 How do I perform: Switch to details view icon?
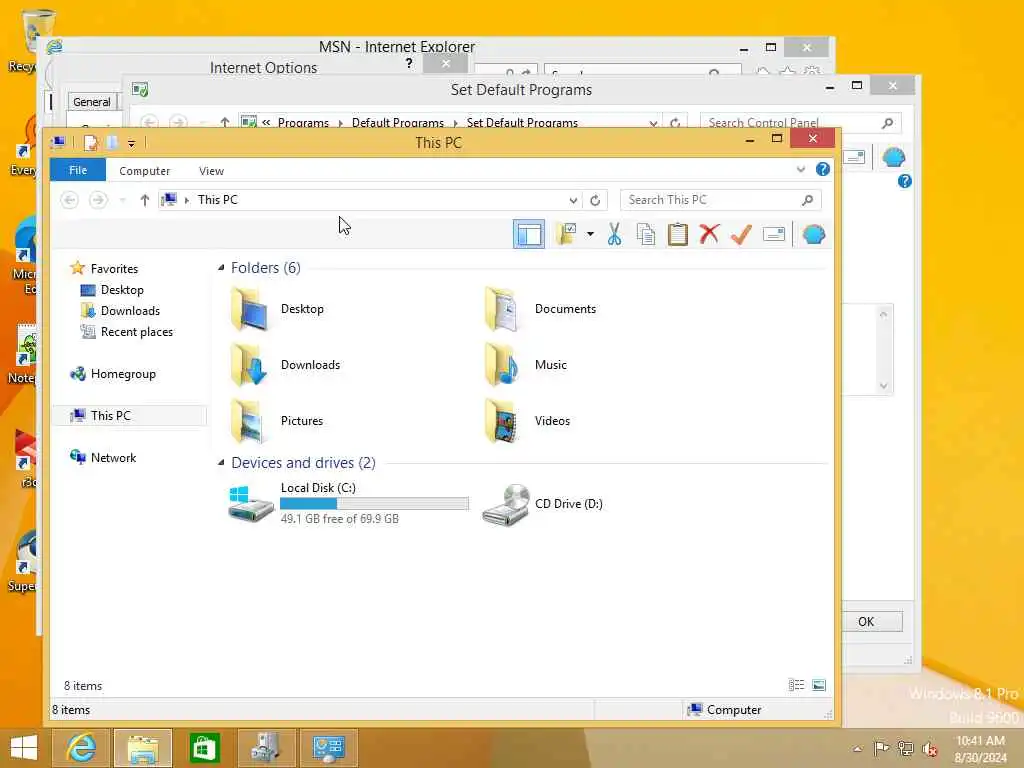(x=796, y=685)
